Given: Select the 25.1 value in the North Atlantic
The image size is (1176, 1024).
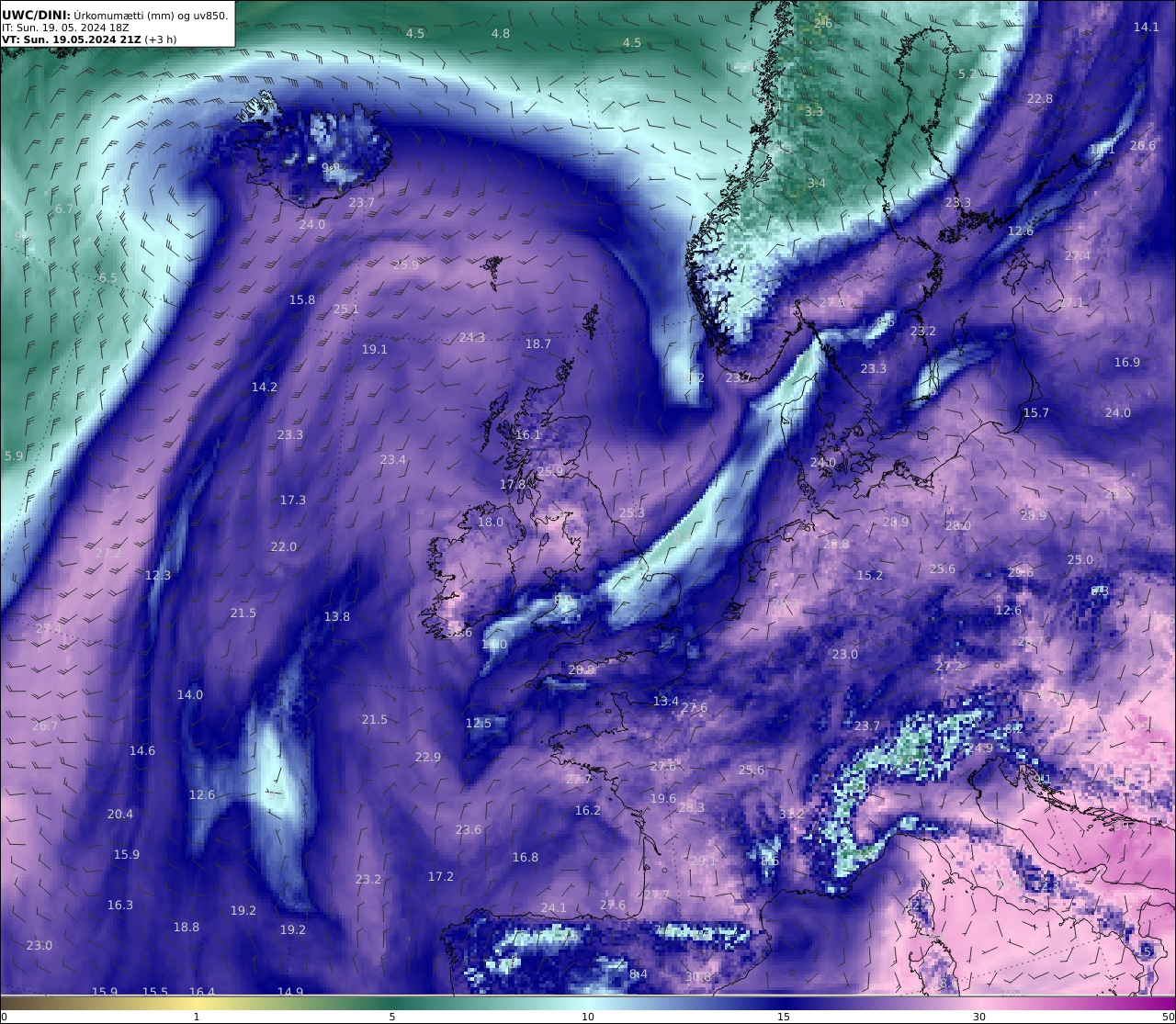Looking at the screenshot, I should coord(345,309).
